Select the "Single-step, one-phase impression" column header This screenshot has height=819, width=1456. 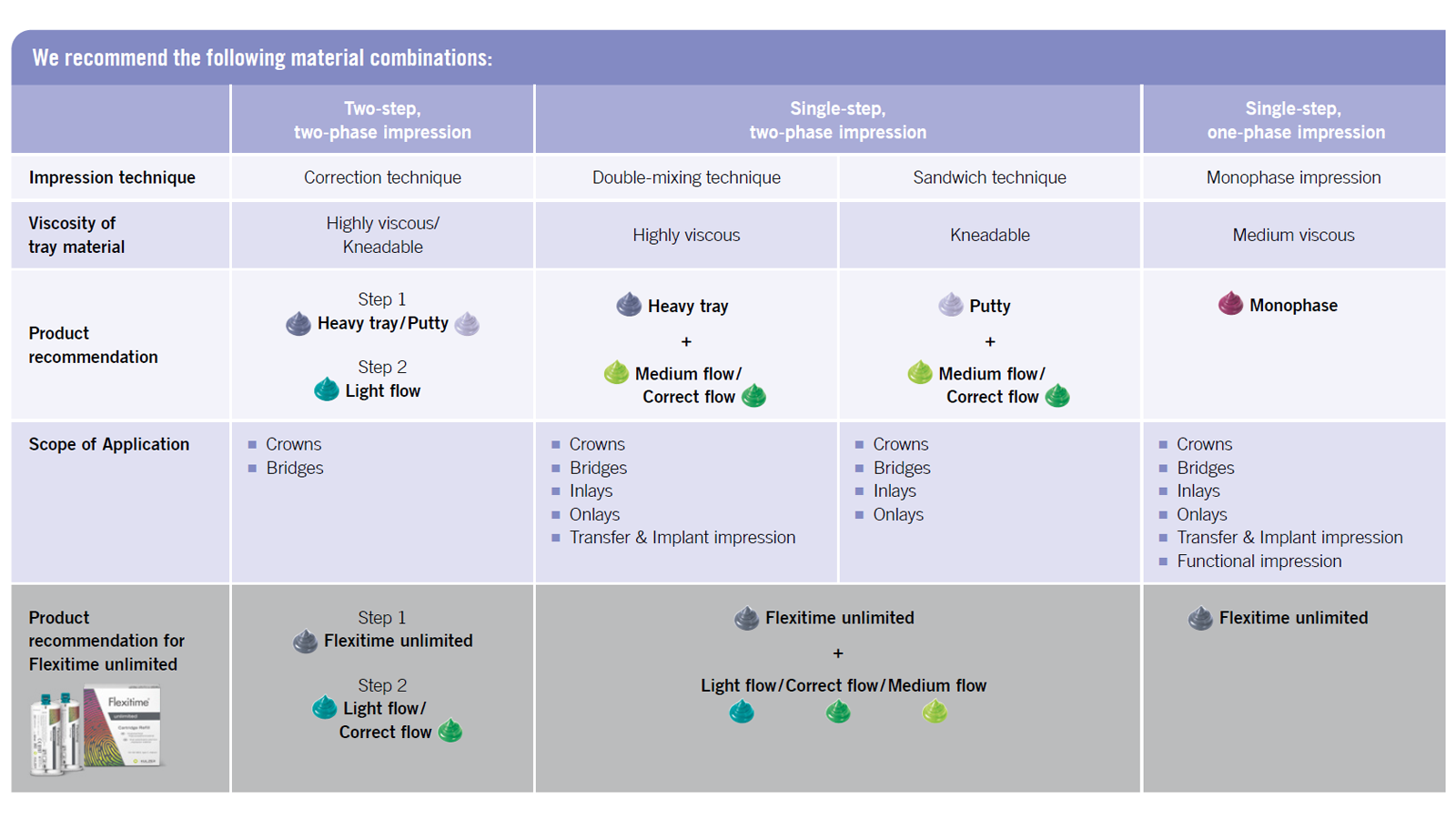(x=1295, y=120)
